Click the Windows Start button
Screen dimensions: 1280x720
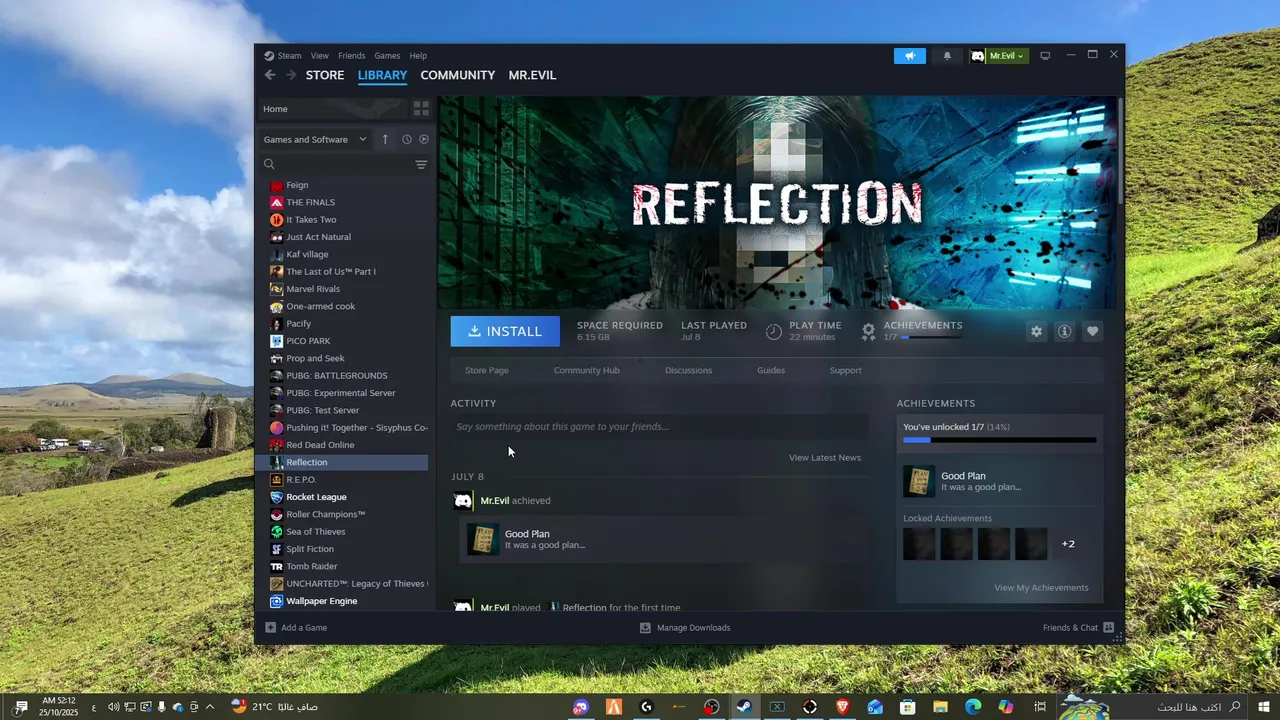(x=1263, y=707)
